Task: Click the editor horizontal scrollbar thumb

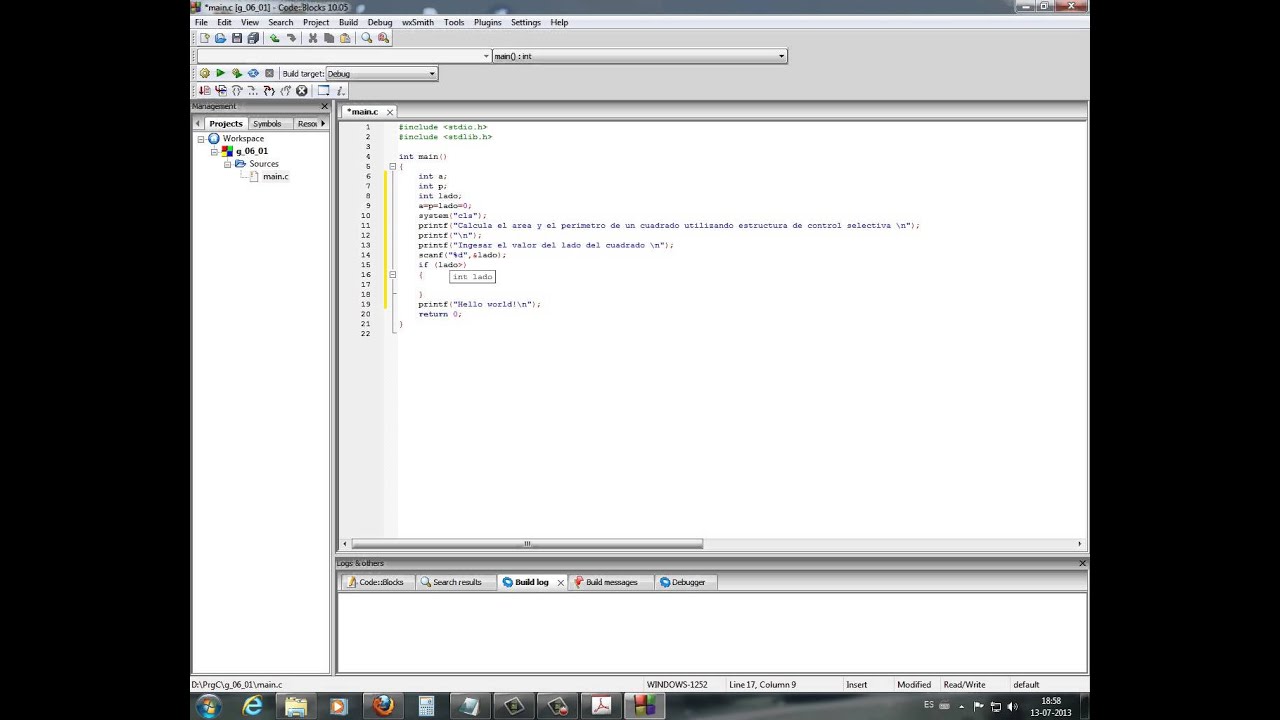Action: pos(527,544)
